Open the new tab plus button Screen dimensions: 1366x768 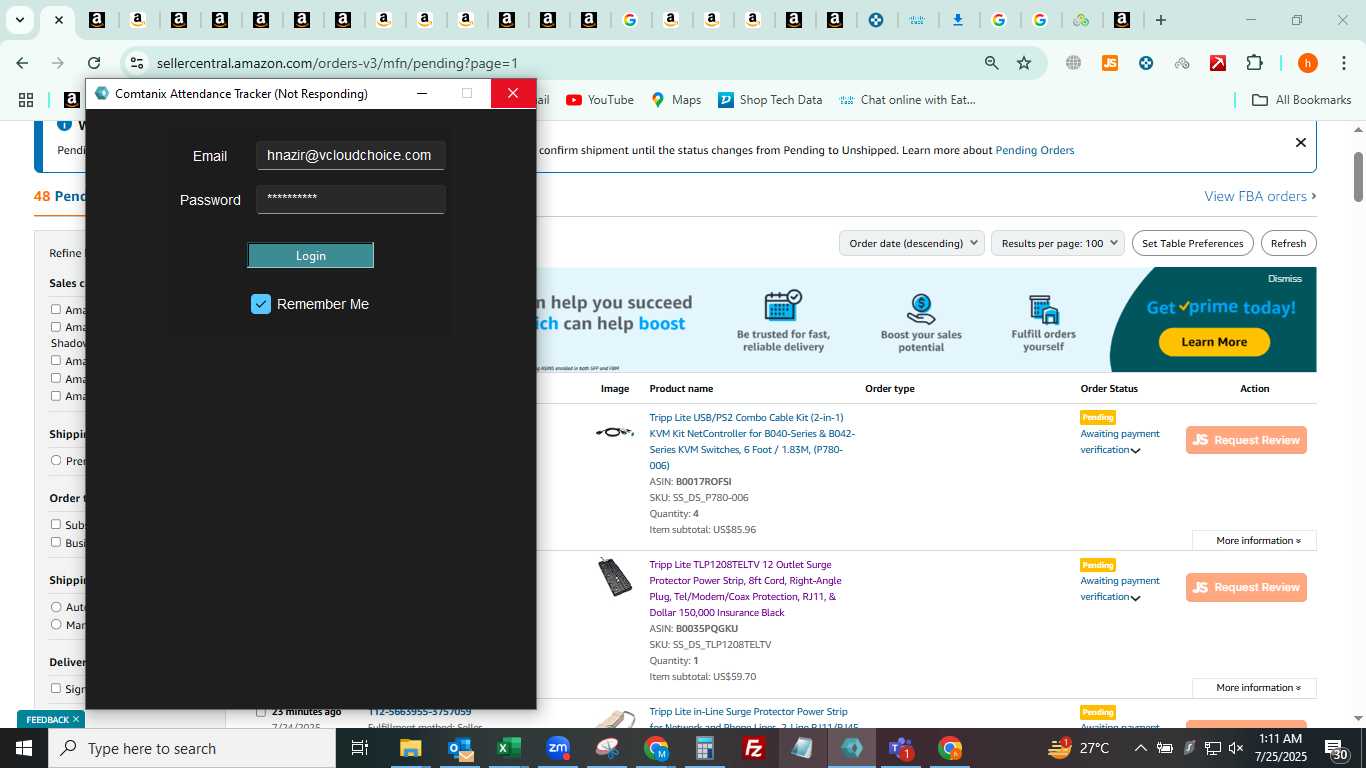pyautogui.click(x=1160, y=20)
